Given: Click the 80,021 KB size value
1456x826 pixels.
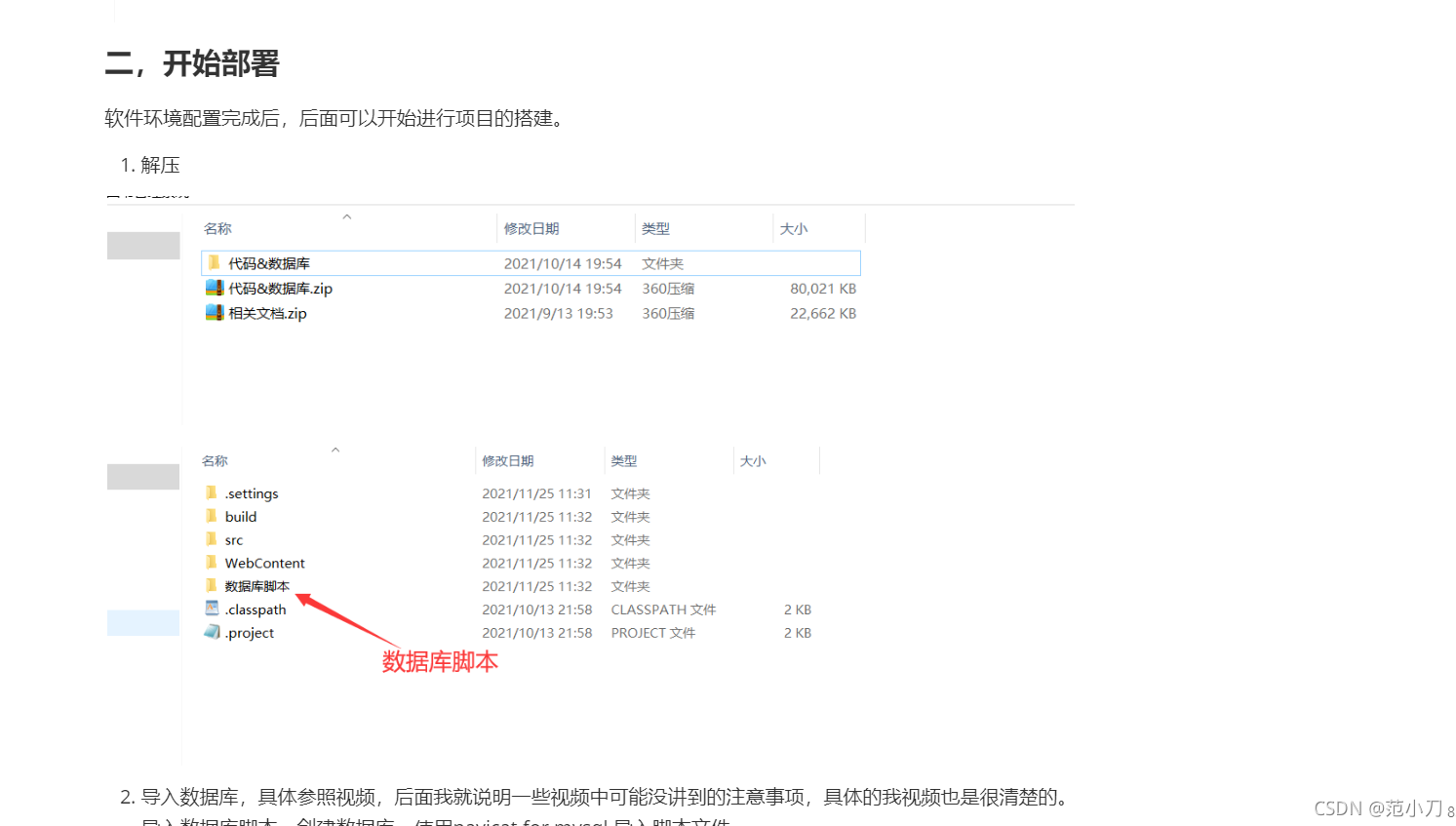Looking at the screenshot, I should pyautogui.click(x=823, y=289).
